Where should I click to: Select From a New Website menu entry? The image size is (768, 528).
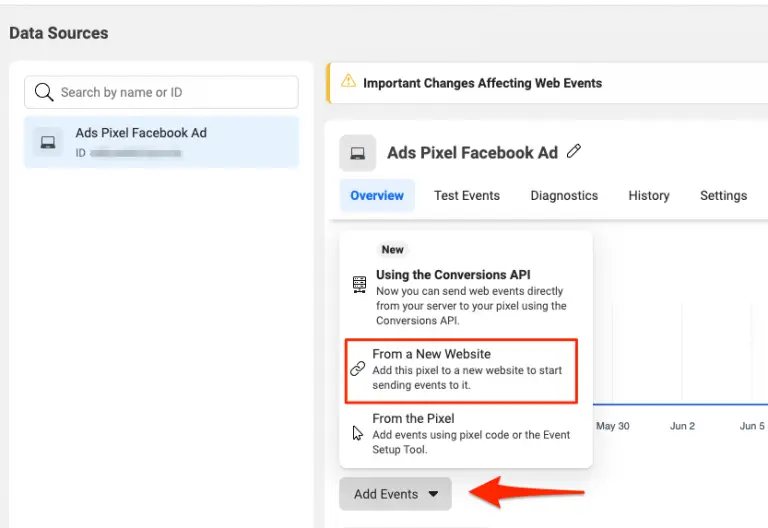[x=461, y=371]
